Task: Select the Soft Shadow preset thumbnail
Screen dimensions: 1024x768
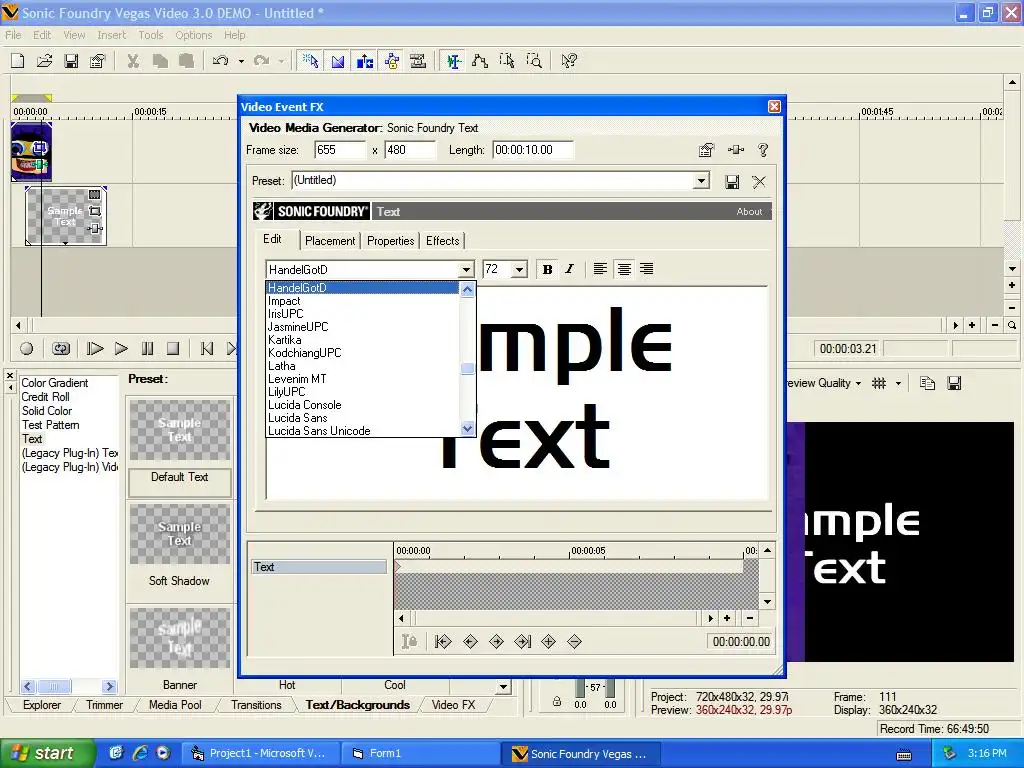Action: 180,535
